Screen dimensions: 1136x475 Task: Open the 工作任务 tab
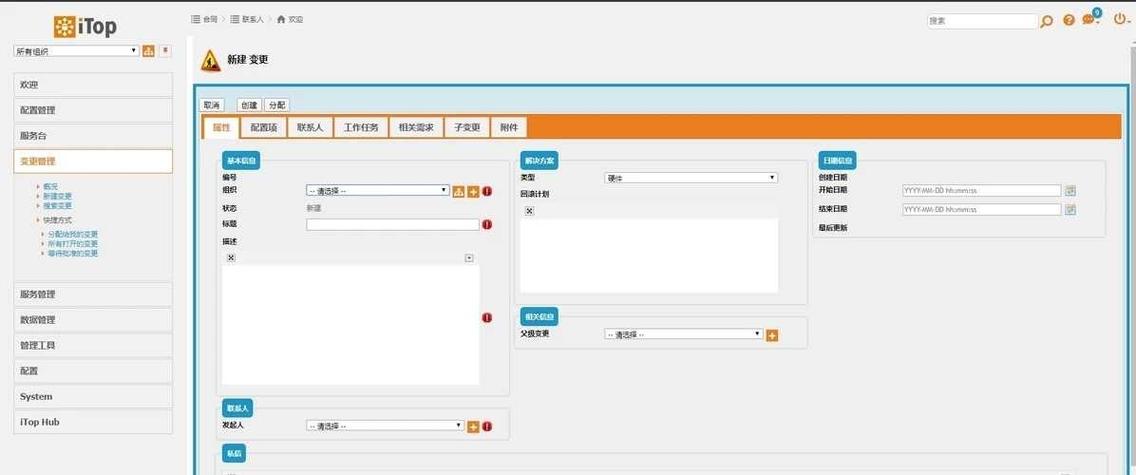point(361,127)
